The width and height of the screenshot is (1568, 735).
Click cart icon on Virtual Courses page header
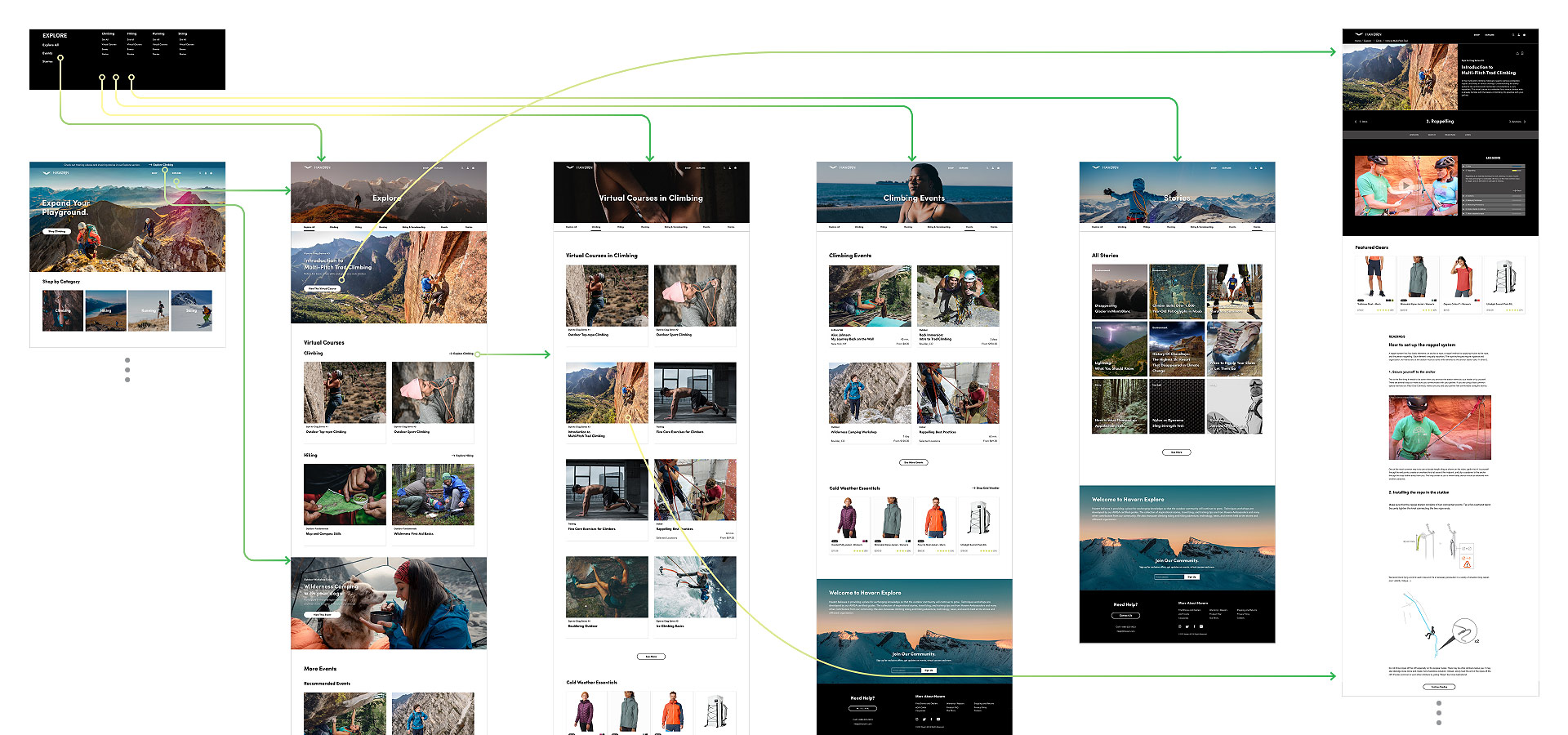point(735,167)
